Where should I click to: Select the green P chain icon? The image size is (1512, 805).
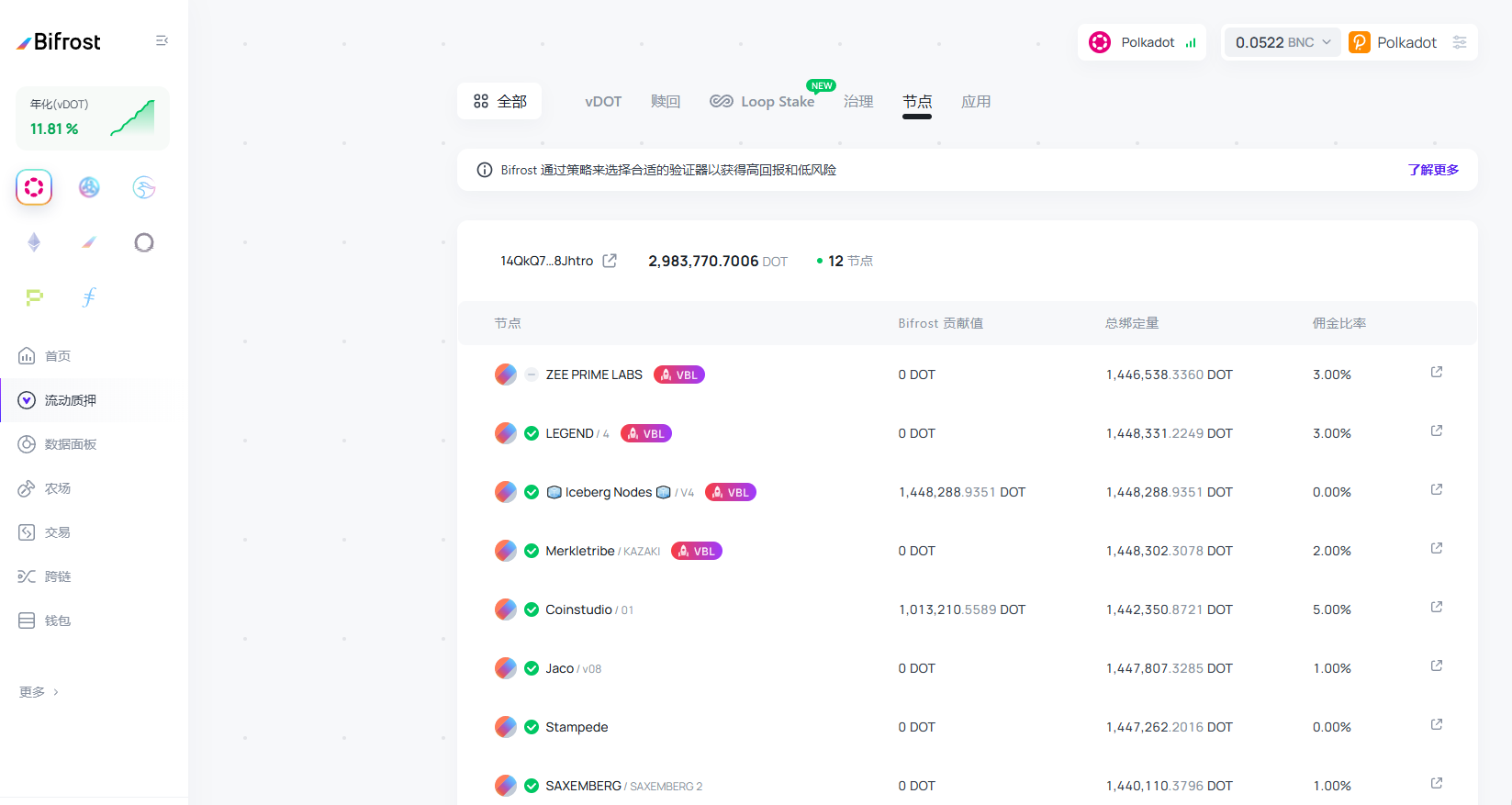click(x=34, y=297)
